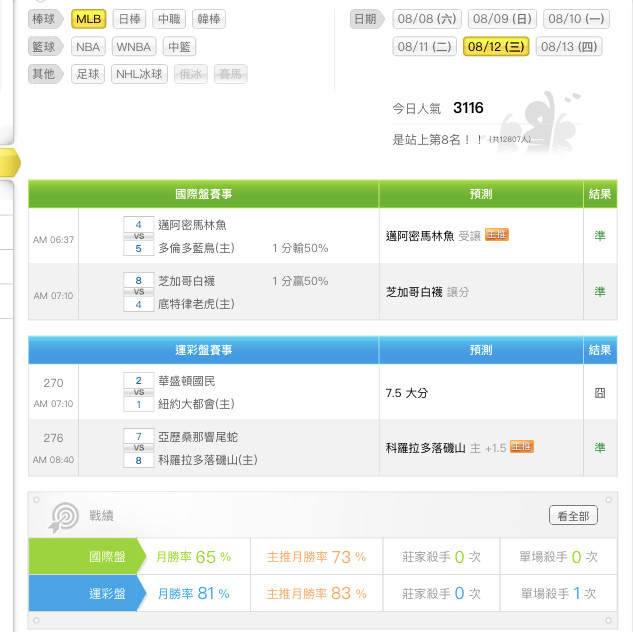Click the 籃球 category label
The image size is (633, 632).
click(x=45, y=47)
